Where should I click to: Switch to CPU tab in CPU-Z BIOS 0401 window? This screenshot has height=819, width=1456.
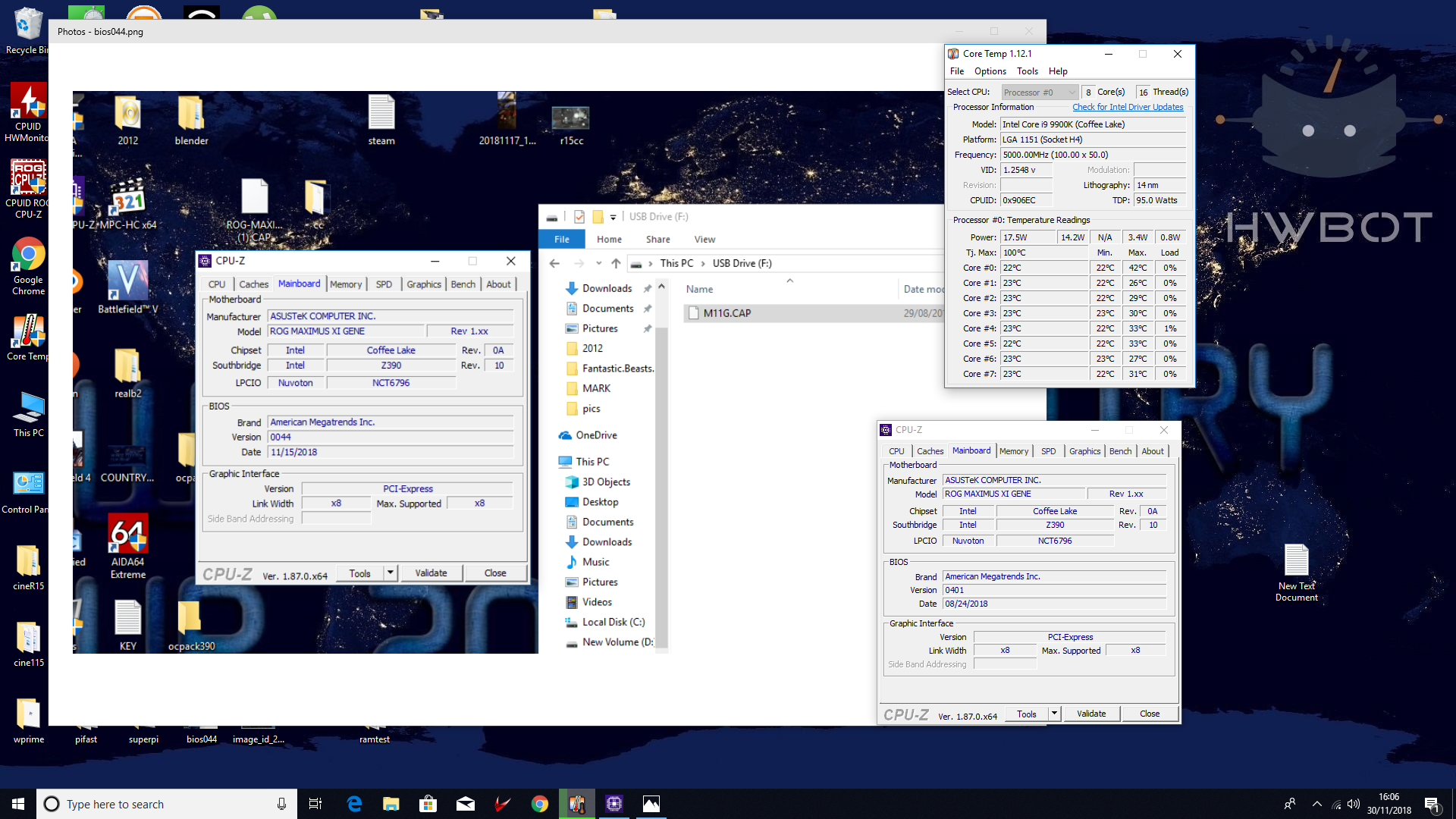pyautogui.click(x=896, y=451)
